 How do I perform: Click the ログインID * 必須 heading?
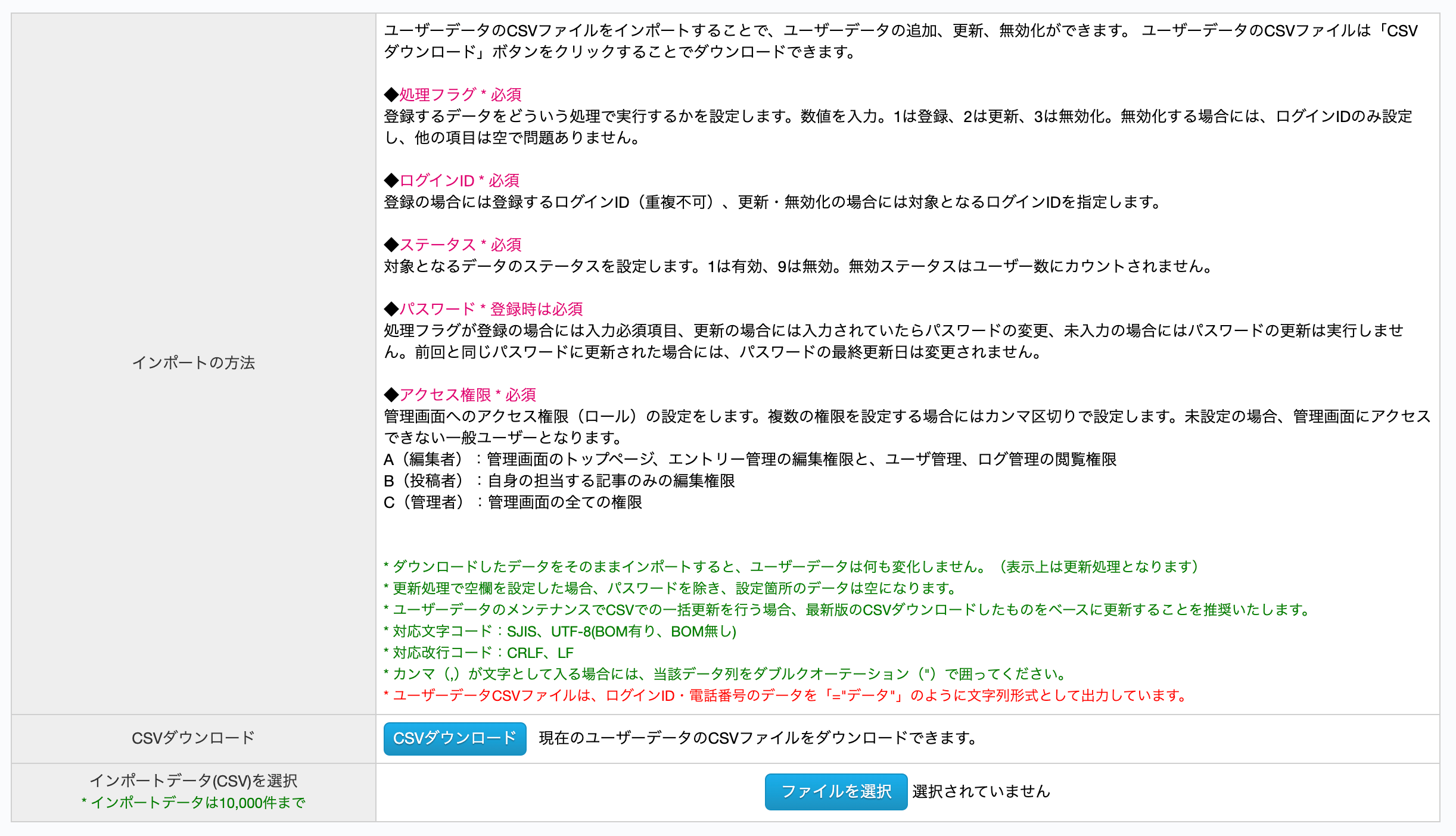[452, 180]
